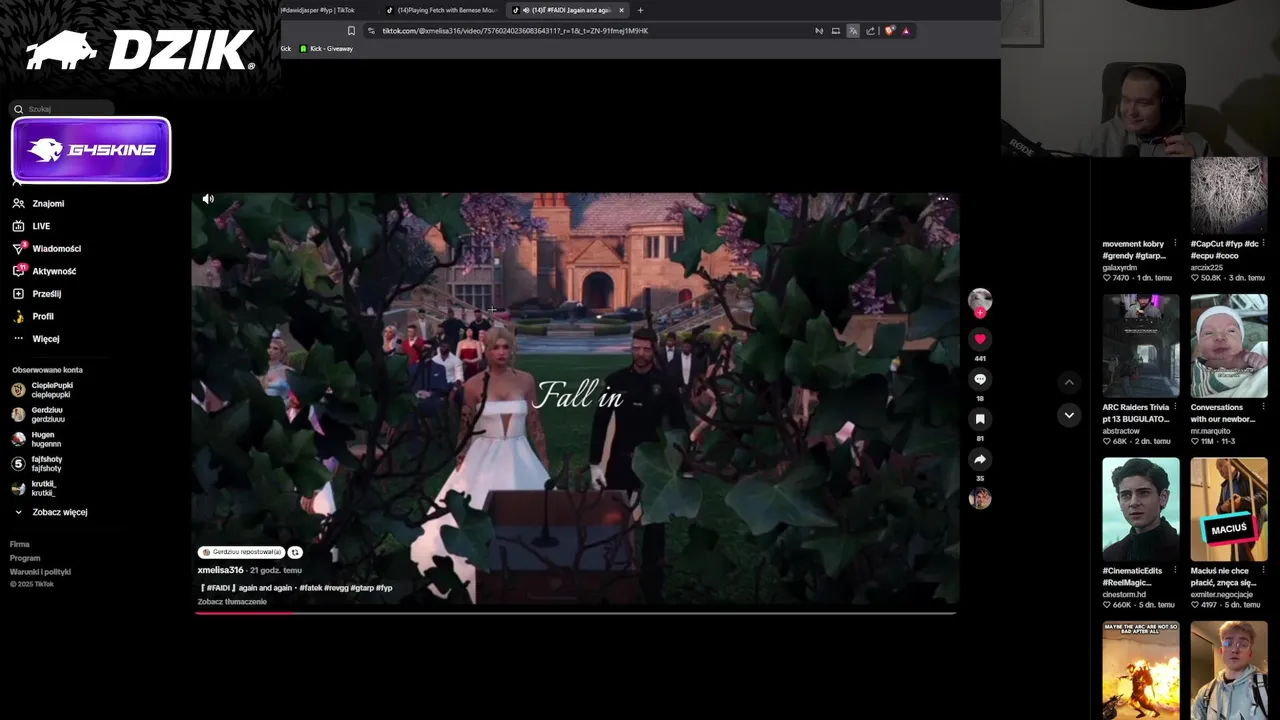
Task: Click the browser translate page icon
Action: pos(852,31)
